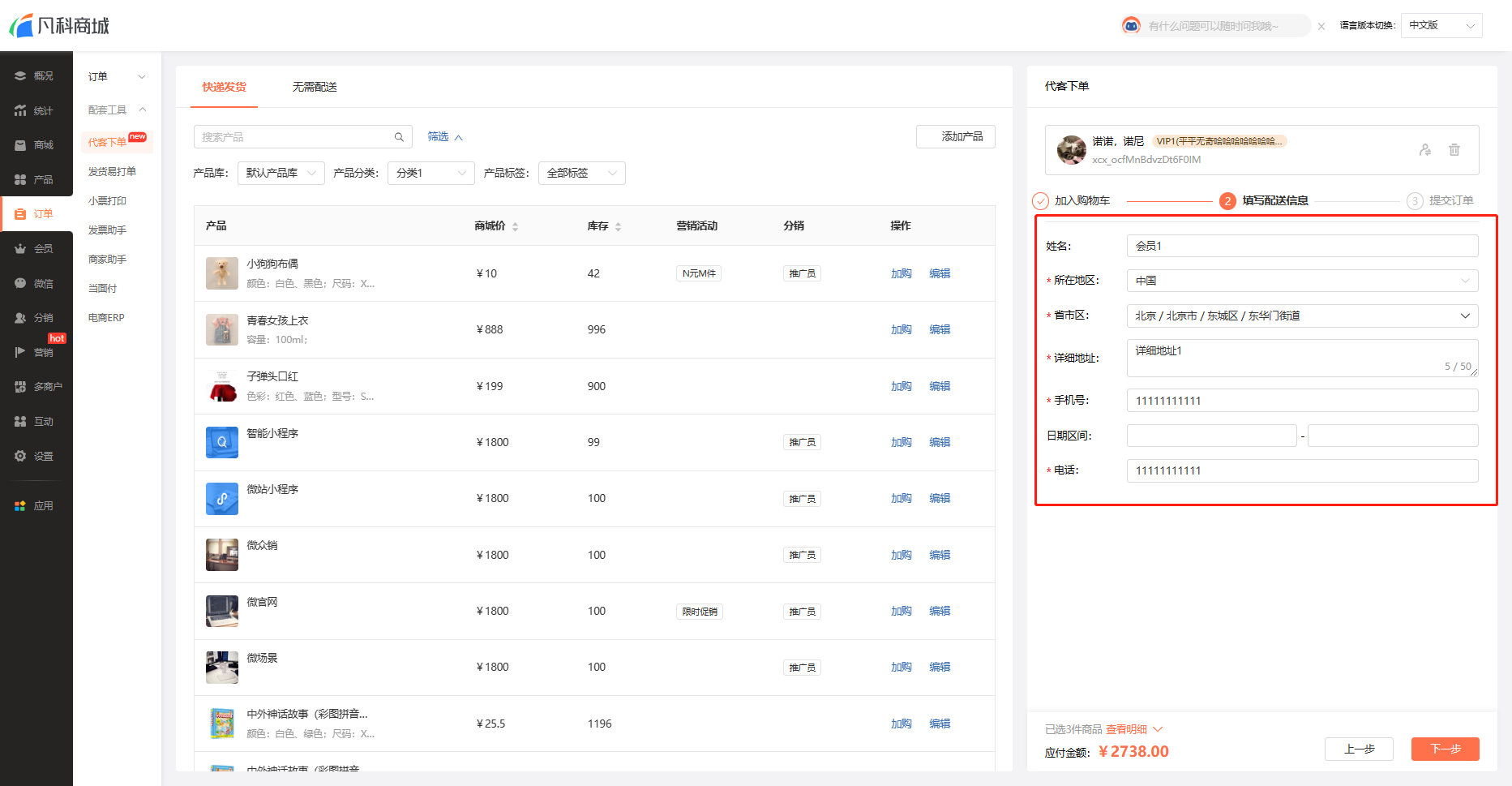This screenshot has height=786, width=1512.
Task: Click 加购 for 小狗狗布偶
Action: 902,273
